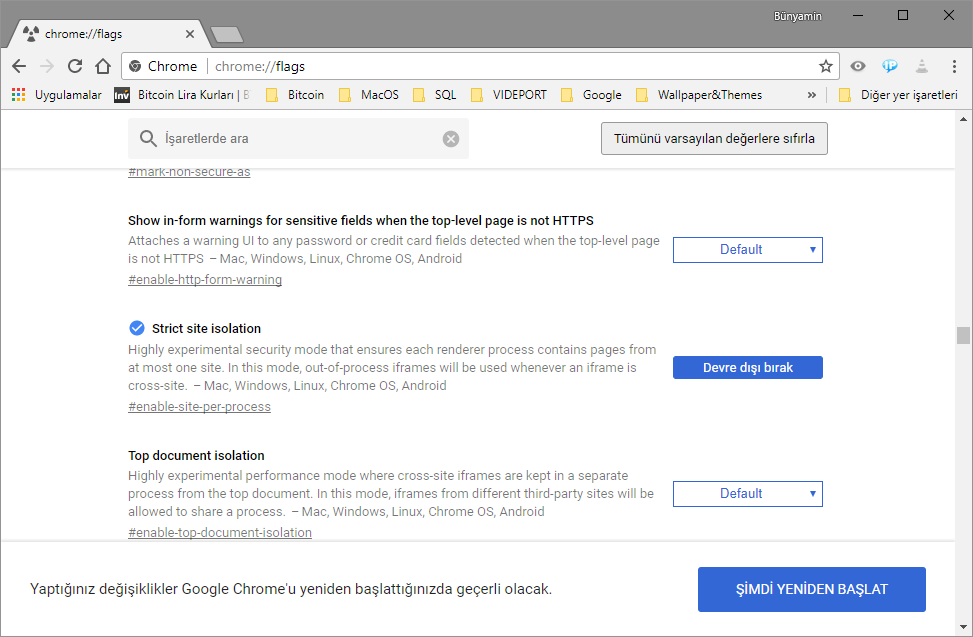The height and width of the screenshot is (637, 973).
Task: Click ŞİMDİ YENİDEN BAŞLAT to relaunch Chrome
Action: [811, 589]
